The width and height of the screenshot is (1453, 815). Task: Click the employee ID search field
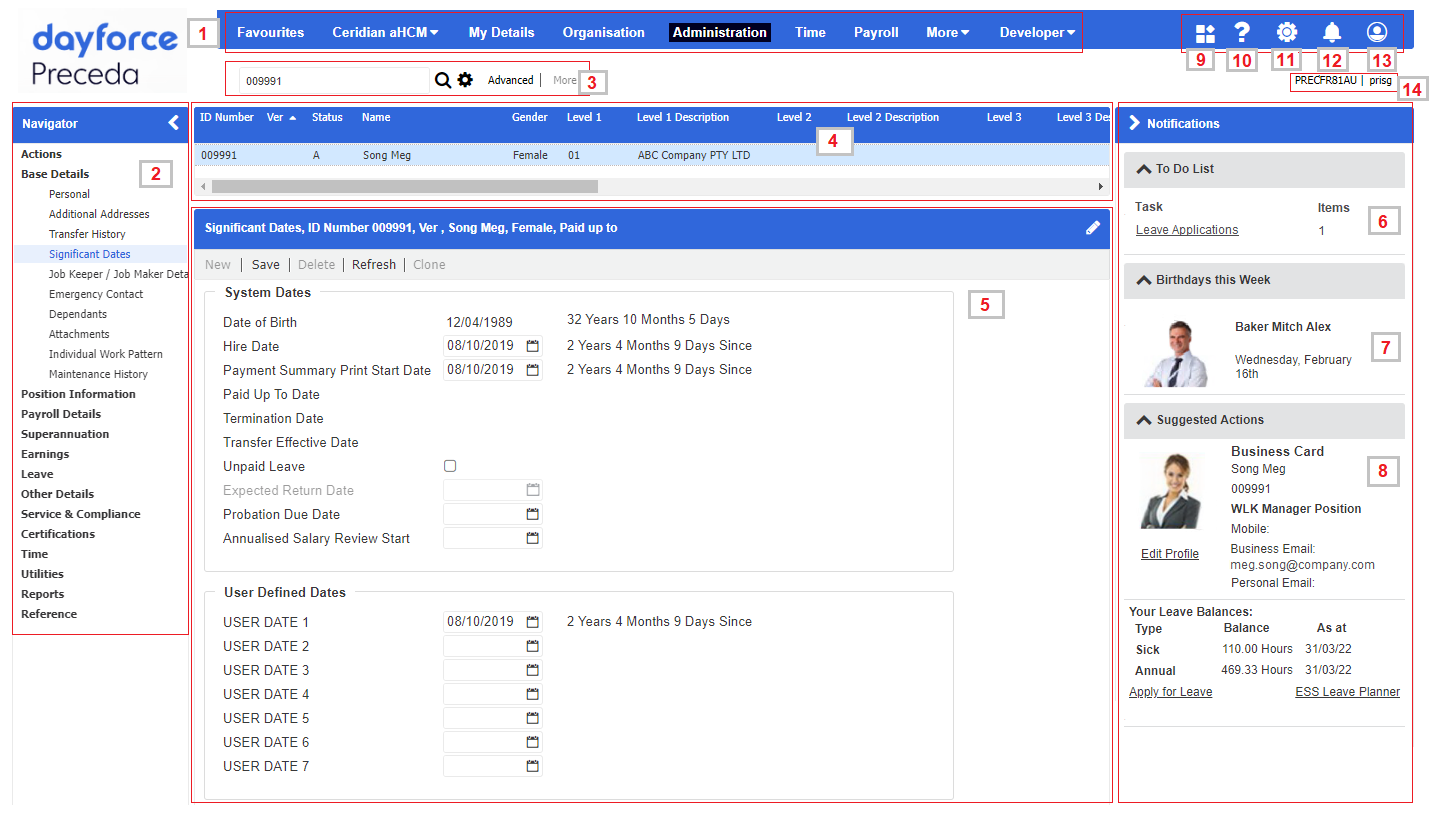[x=334, y=80]
